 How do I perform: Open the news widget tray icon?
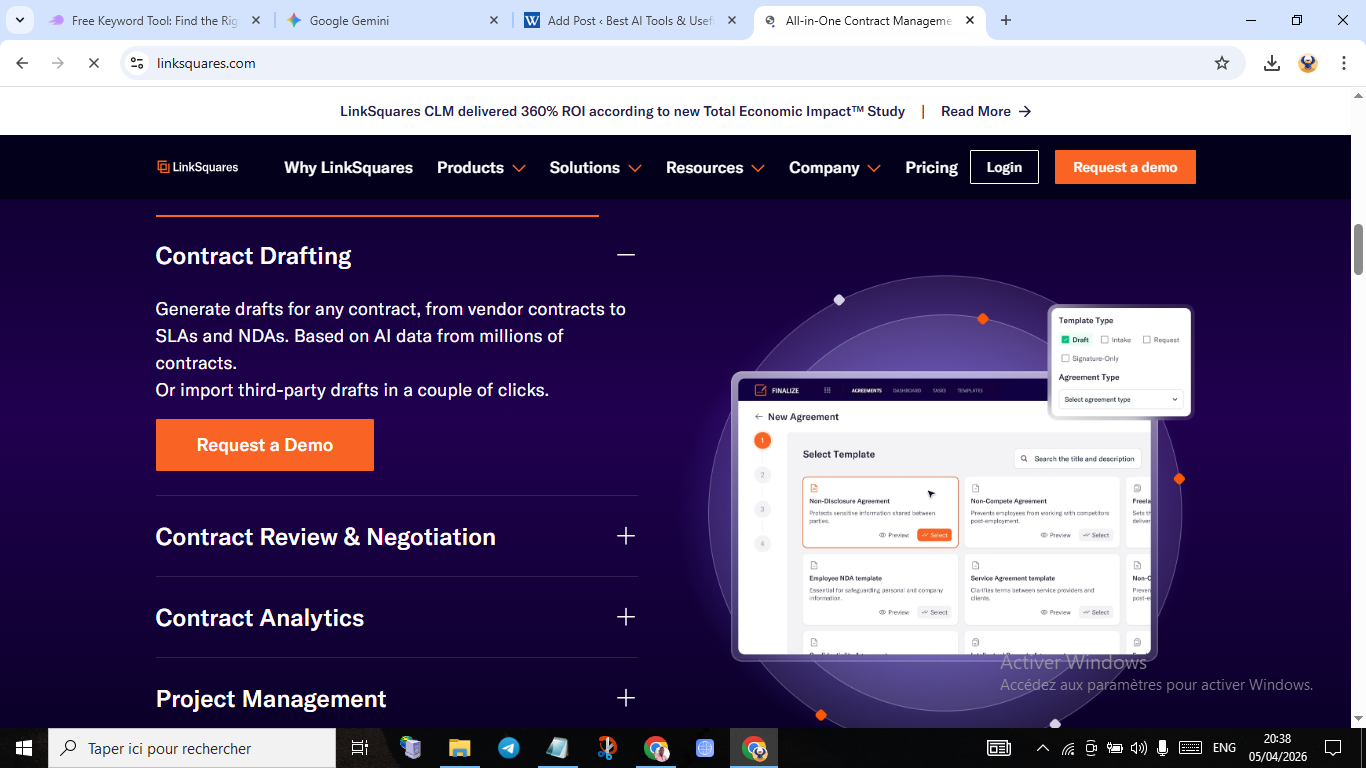(x=998, y=748)
